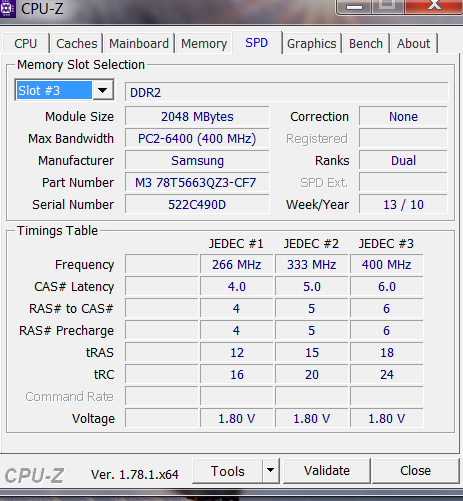Click the tRAS value 18
Viewport: 463px width, 501px height.
coord(387,353)
